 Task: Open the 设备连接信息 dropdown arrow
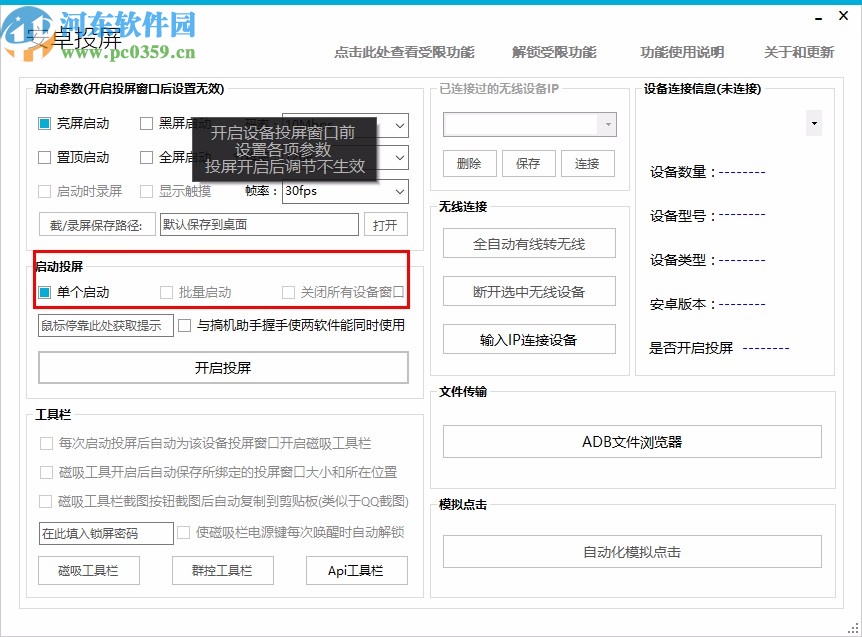(x=813, y=122)
